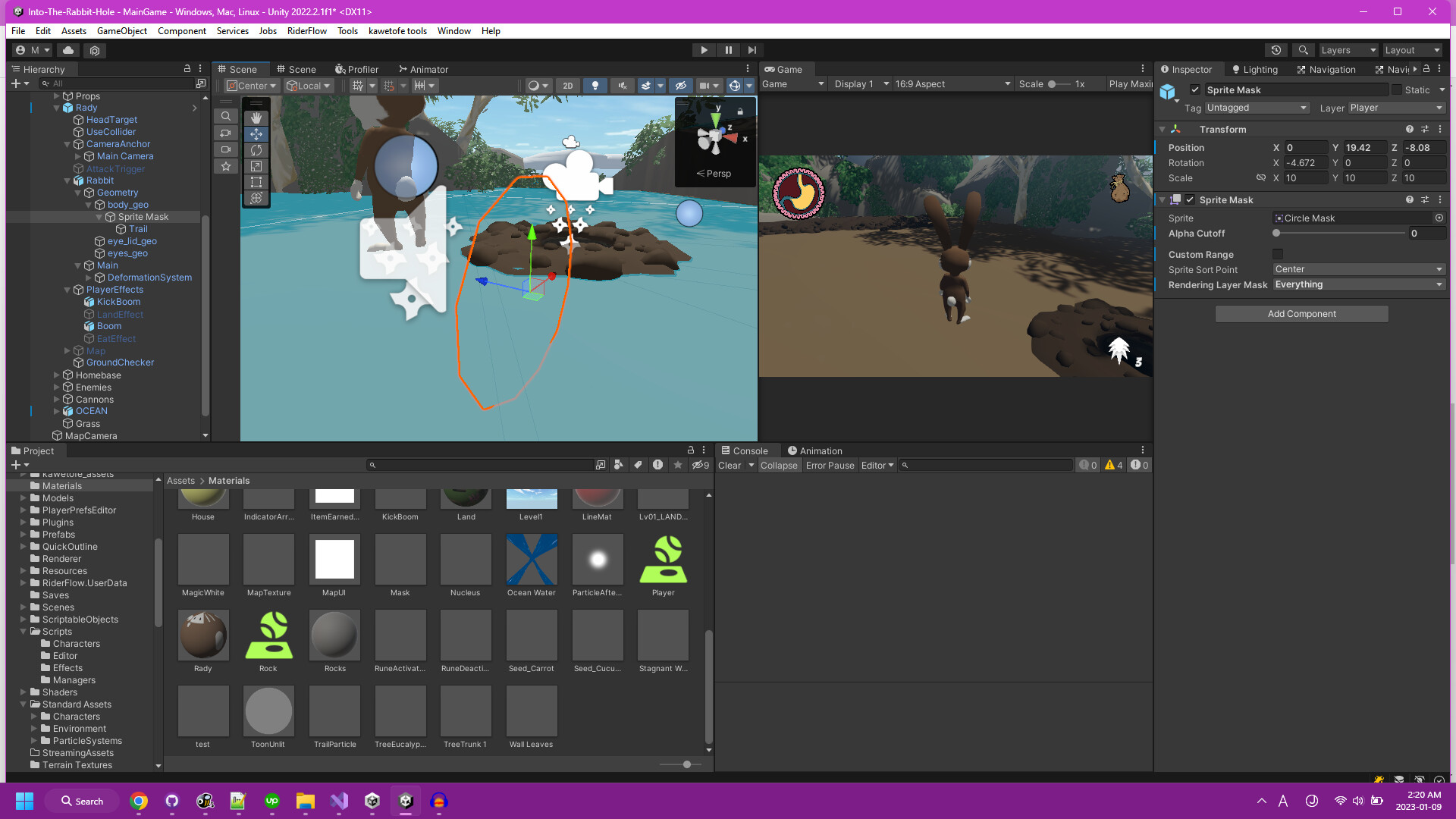
Task: Click the Add Component button
Action: (1301, 313)
